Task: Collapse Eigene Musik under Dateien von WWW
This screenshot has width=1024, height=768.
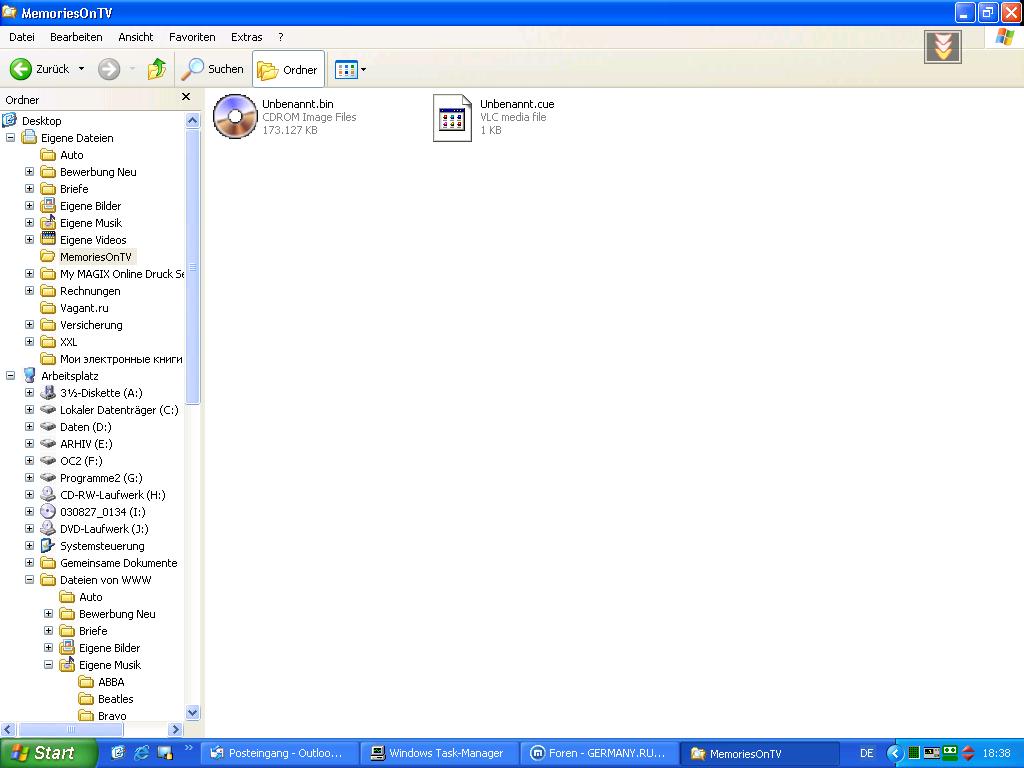Action: (48, 664)
